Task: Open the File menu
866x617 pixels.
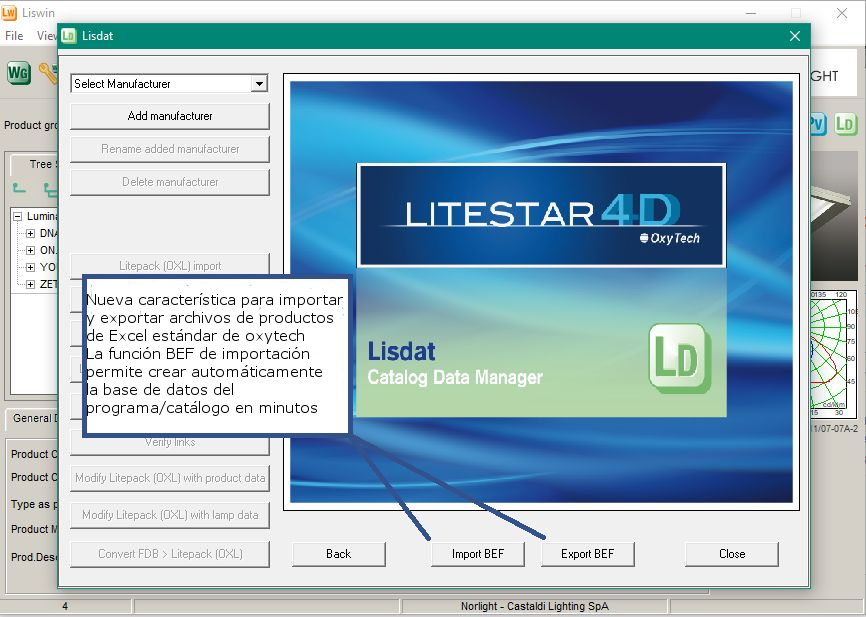Action: pyautogui.click(x=14, y=36)
